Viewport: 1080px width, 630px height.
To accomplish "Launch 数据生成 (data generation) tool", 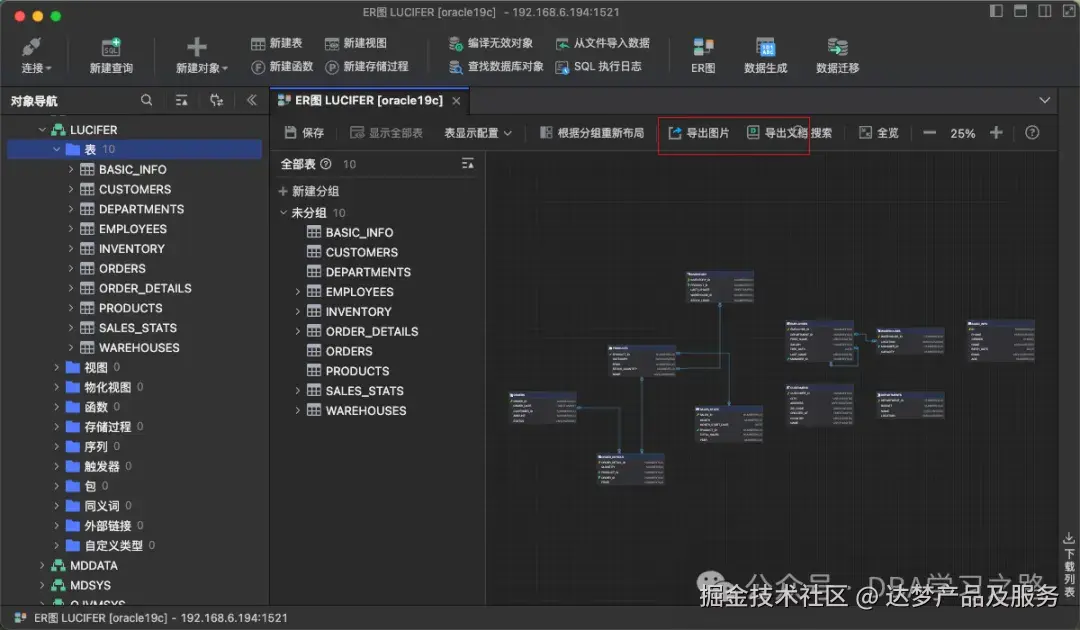I will pos(767,54).
